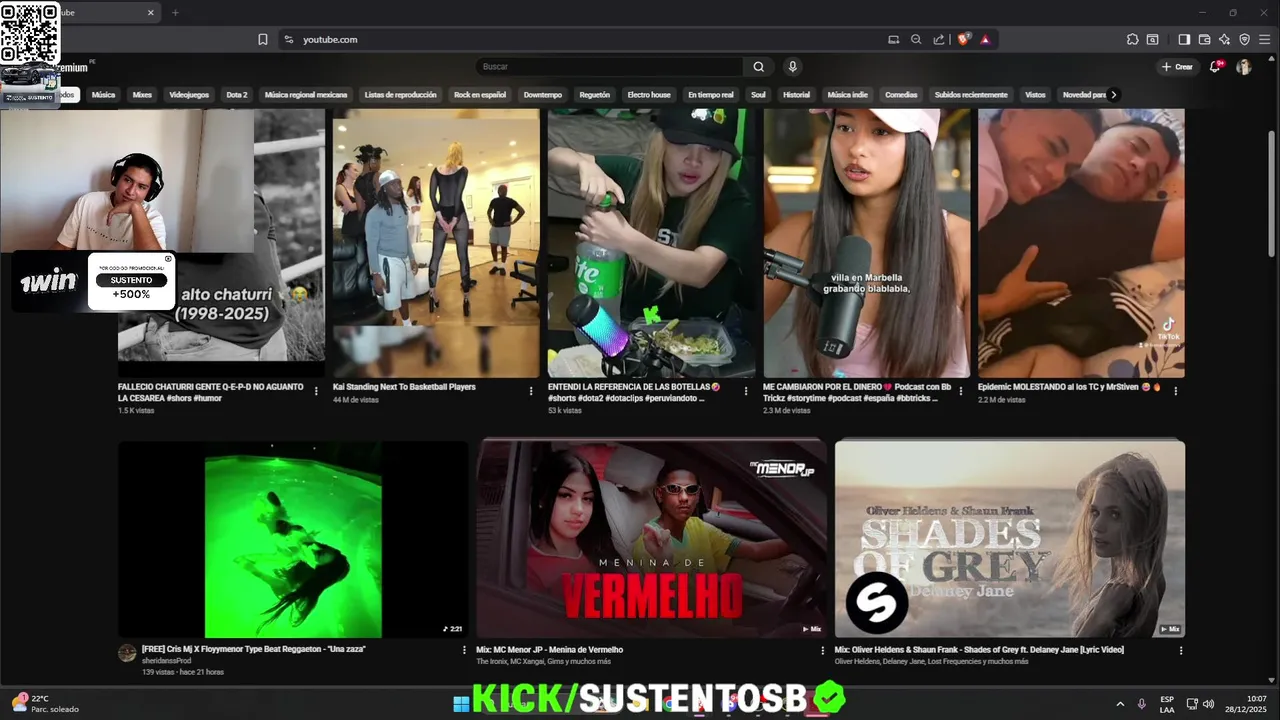Open options for ENTENDI LA REFERENCIA short
Image resolution: width=1280 pixels, height=720 pixels.
746,391
